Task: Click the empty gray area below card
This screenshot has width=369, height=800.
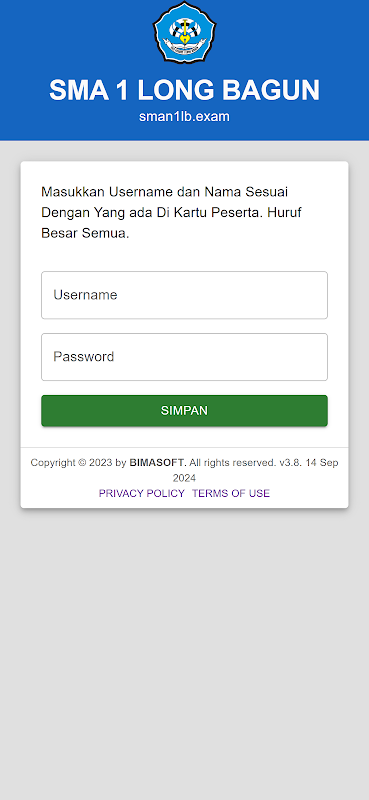Action: 184,653
